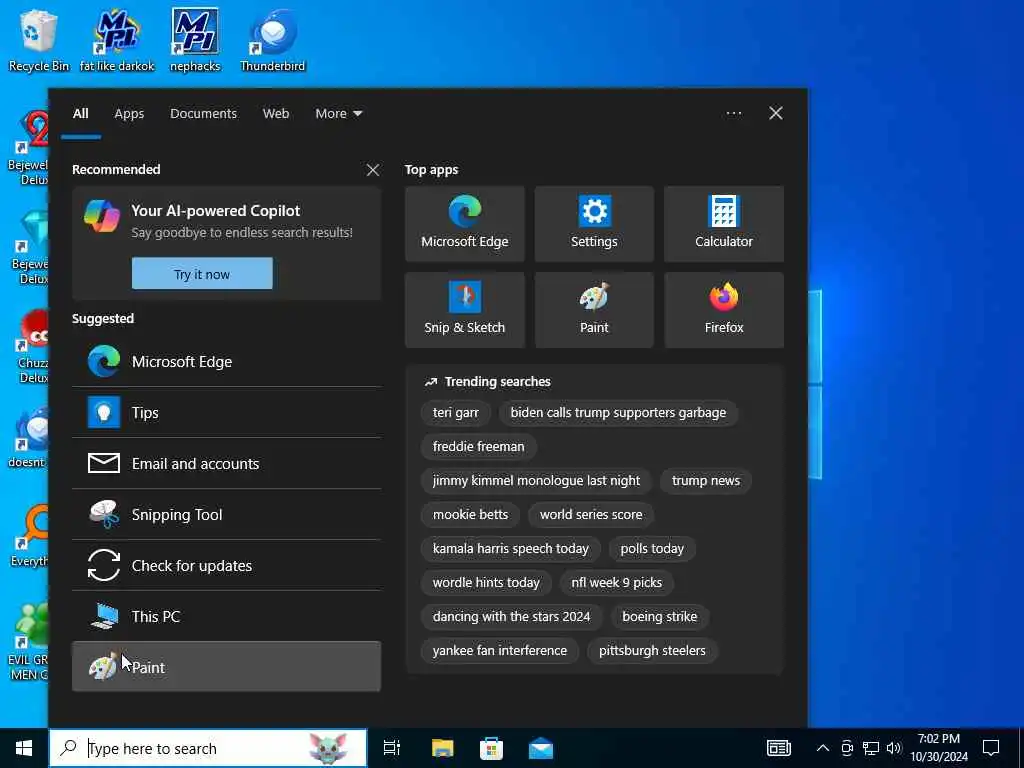Switch to the All tab
The width and height of the screenshot is (1024, 768).
click(x=80, y=114)
